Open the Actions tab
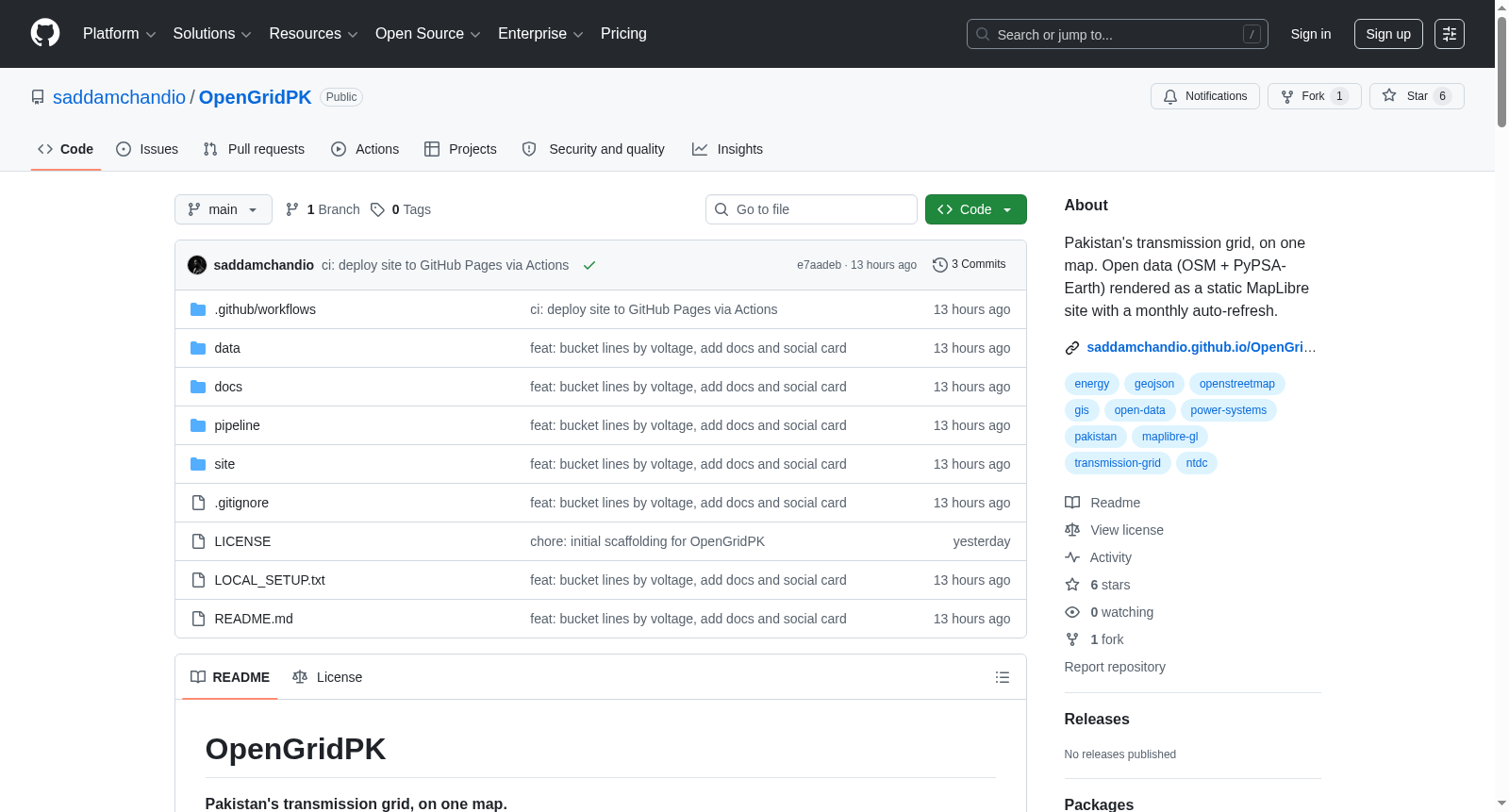This screenshot has height=812, width=1509. [x=365, y=149]
